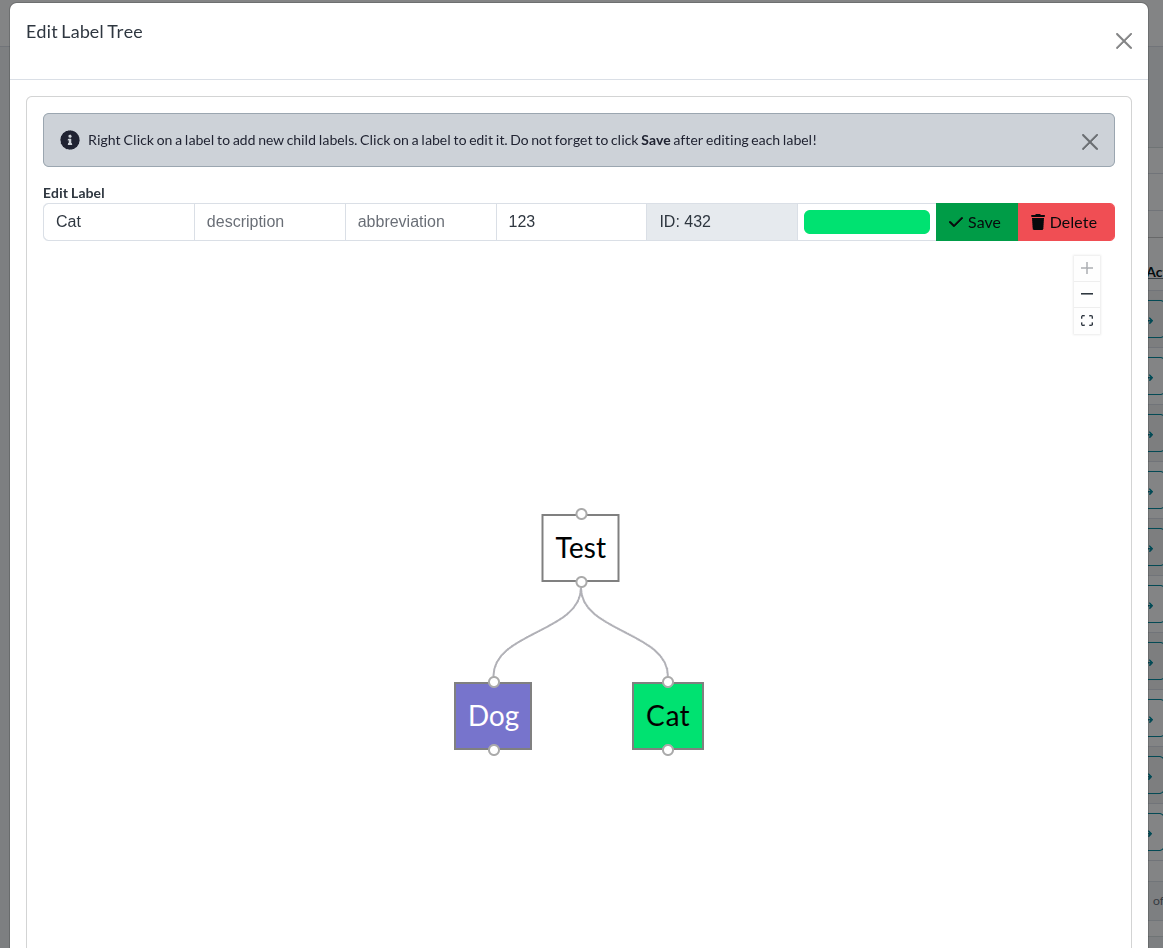Image resolution: width=1163 pixels, height=948 pixels.
Task: Enter fullscreen mode for the label tree
Action: 1087,320
